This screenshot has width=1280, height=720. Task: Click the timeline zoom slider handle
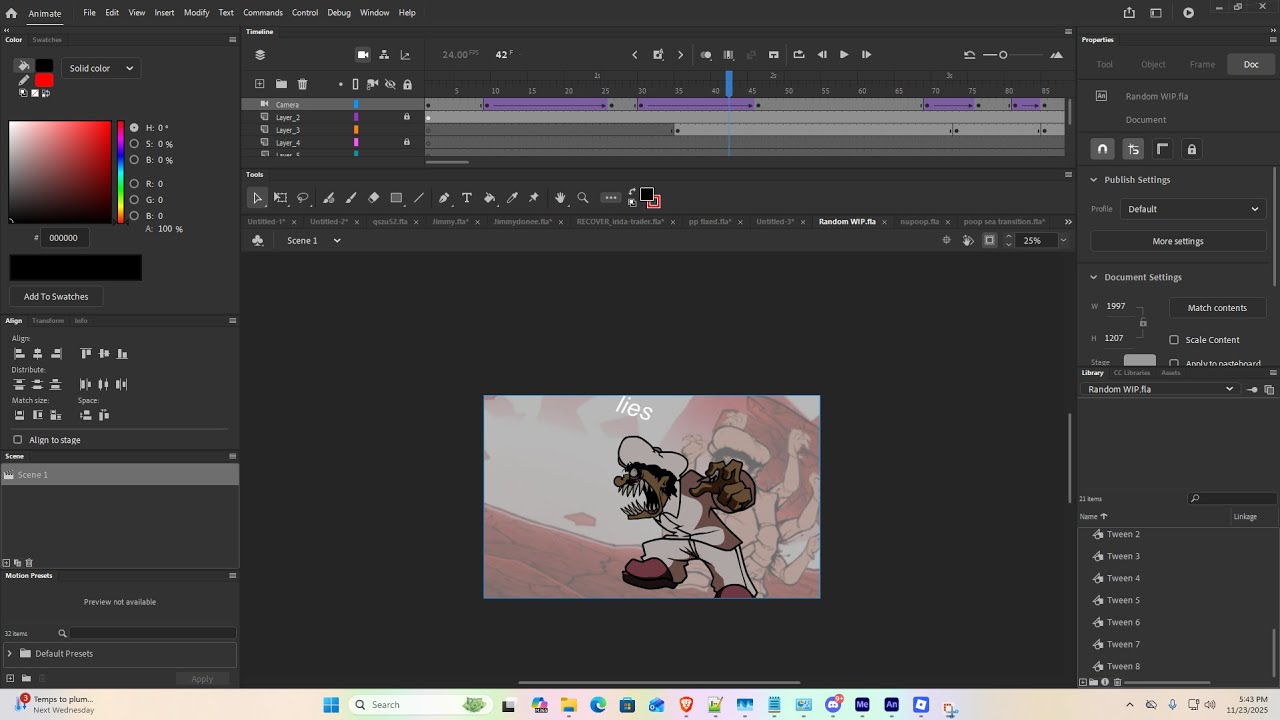(1003, 55)
